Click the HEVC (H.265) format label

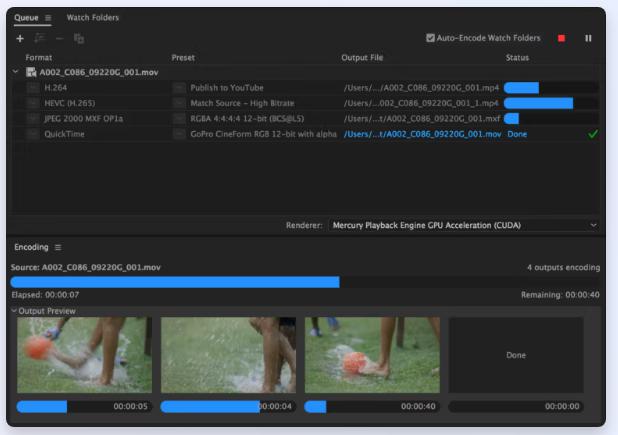pos(70,103)
